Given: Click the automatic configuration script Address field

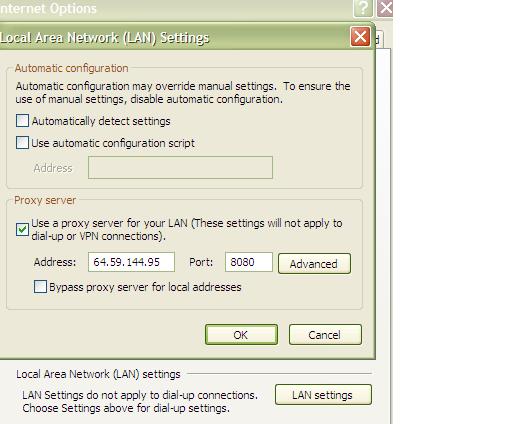Looking at the screenshot, I should coord(180,167).
